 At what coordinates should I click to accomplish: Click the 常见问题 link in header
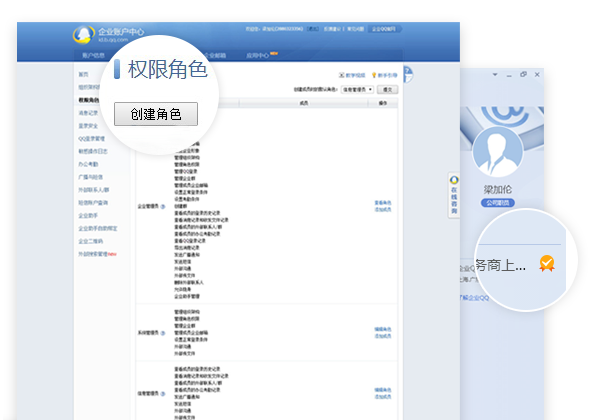(x=355, y=29)
